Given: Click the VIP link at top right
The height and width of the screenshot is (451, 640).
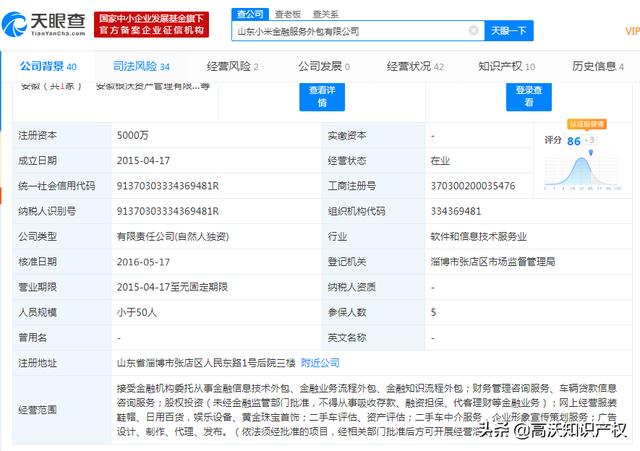Looking at the screenshot, I should pos(632,31).
